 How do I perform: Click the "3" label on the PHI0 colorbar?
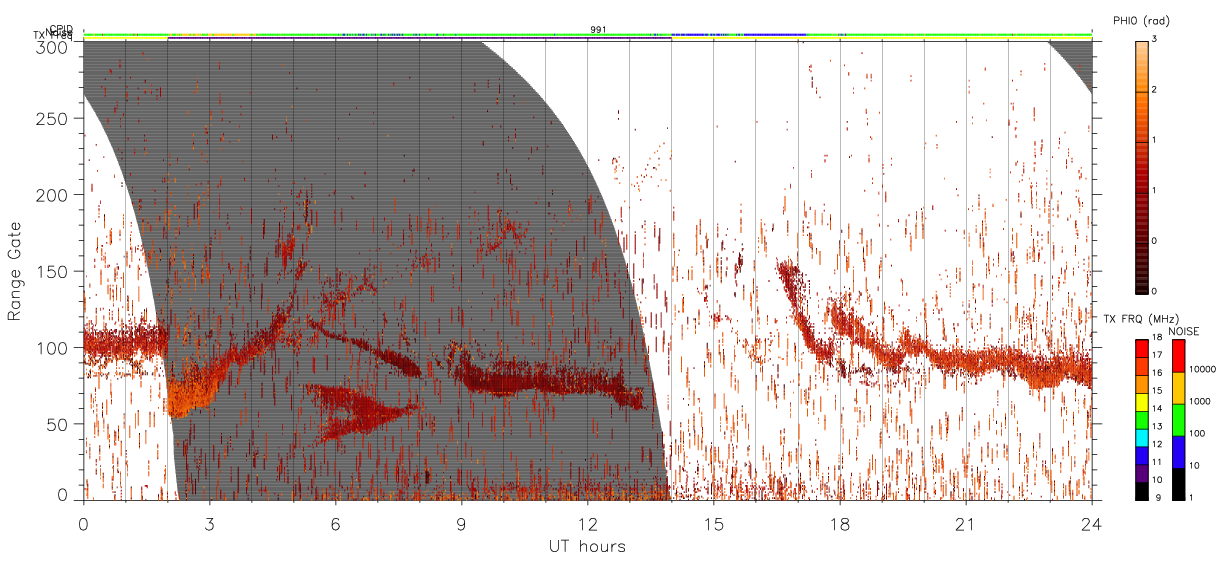click(x=1153, y=40)
